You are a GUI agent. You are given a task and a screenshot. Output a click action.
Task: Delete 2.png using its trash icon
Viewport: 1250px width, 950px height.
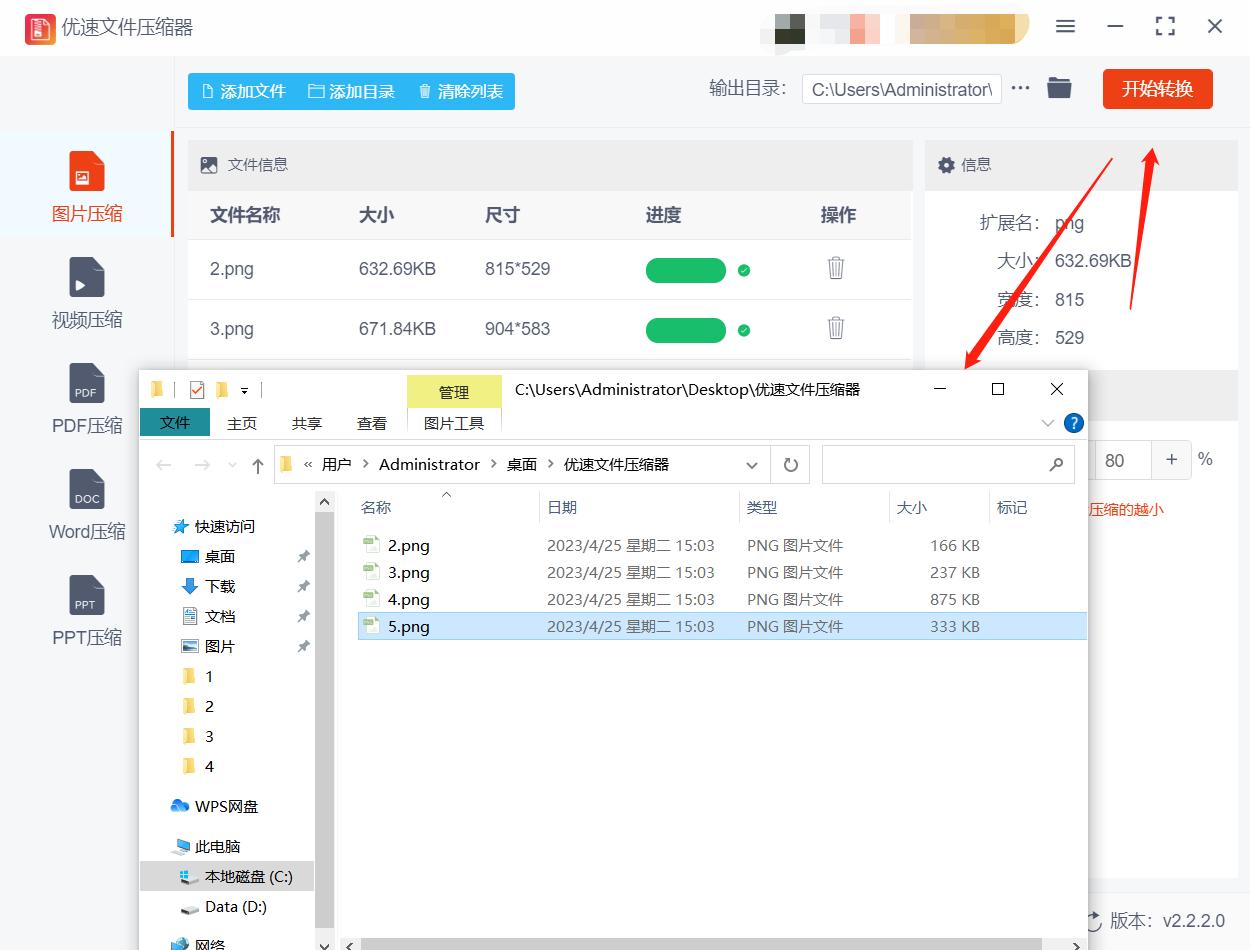835,268
